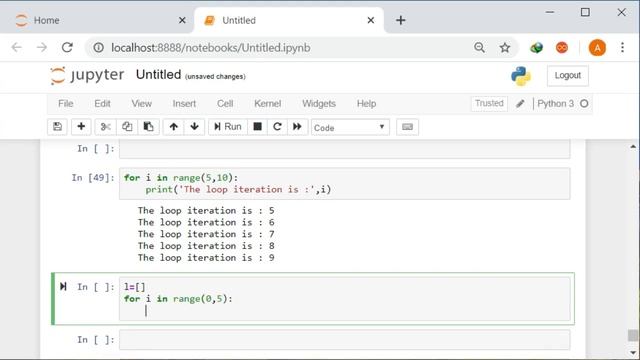
Task: Open a new browser tab
Action: pos(401,20)
